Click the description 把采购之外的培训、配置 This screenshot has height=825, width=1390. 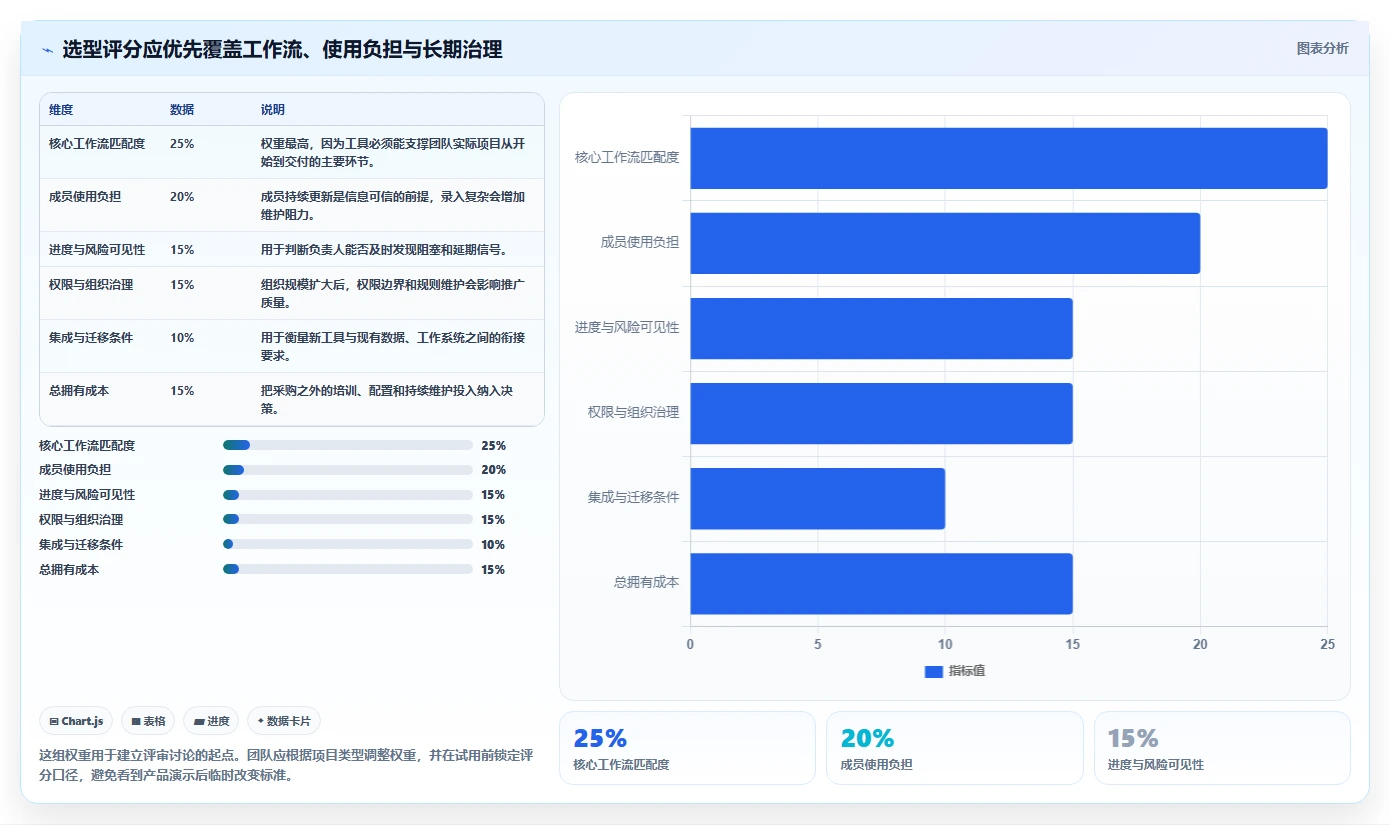(389, 400)
